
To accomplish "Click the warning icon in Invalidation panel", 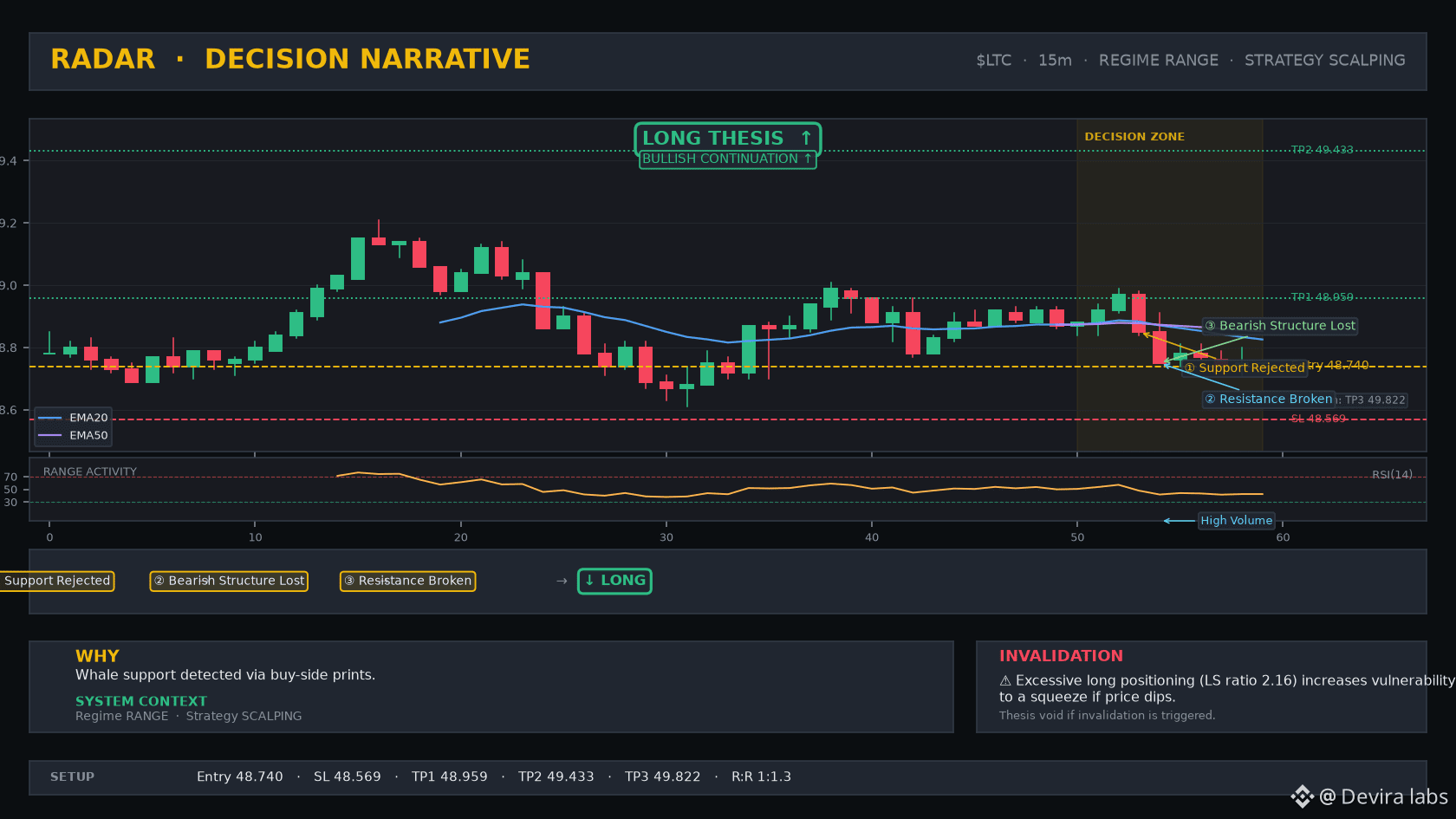I will point(1005,681).
